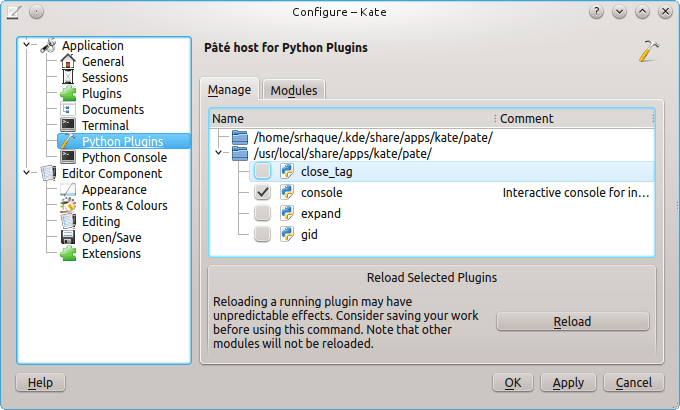Click the Python icon next to close_tag
Screen dimensions: 680x410
point(287,171)
